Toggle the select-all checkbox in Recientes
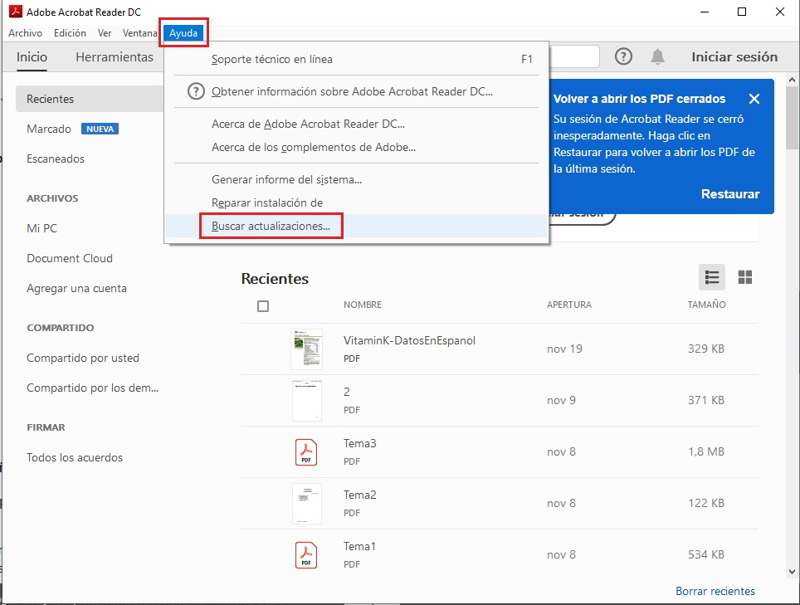 pos(263,306)
